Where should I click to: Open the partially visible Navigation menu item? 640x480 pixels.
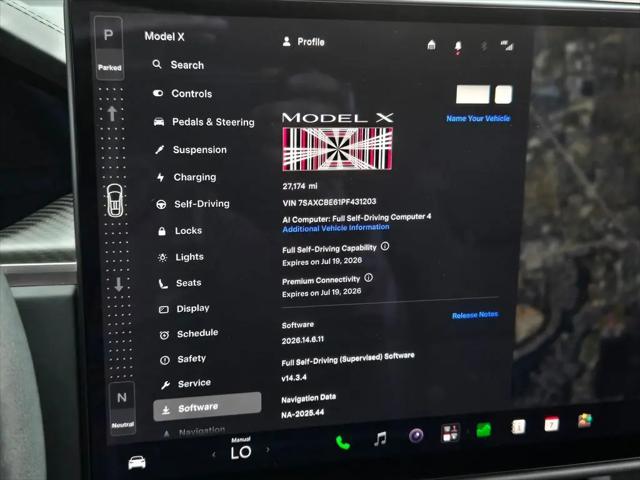pos(194,431)
